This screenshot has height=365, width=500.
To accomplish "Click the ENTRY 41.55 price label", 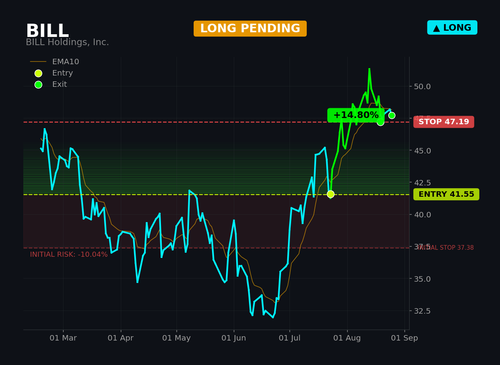I will pos(446,194).
